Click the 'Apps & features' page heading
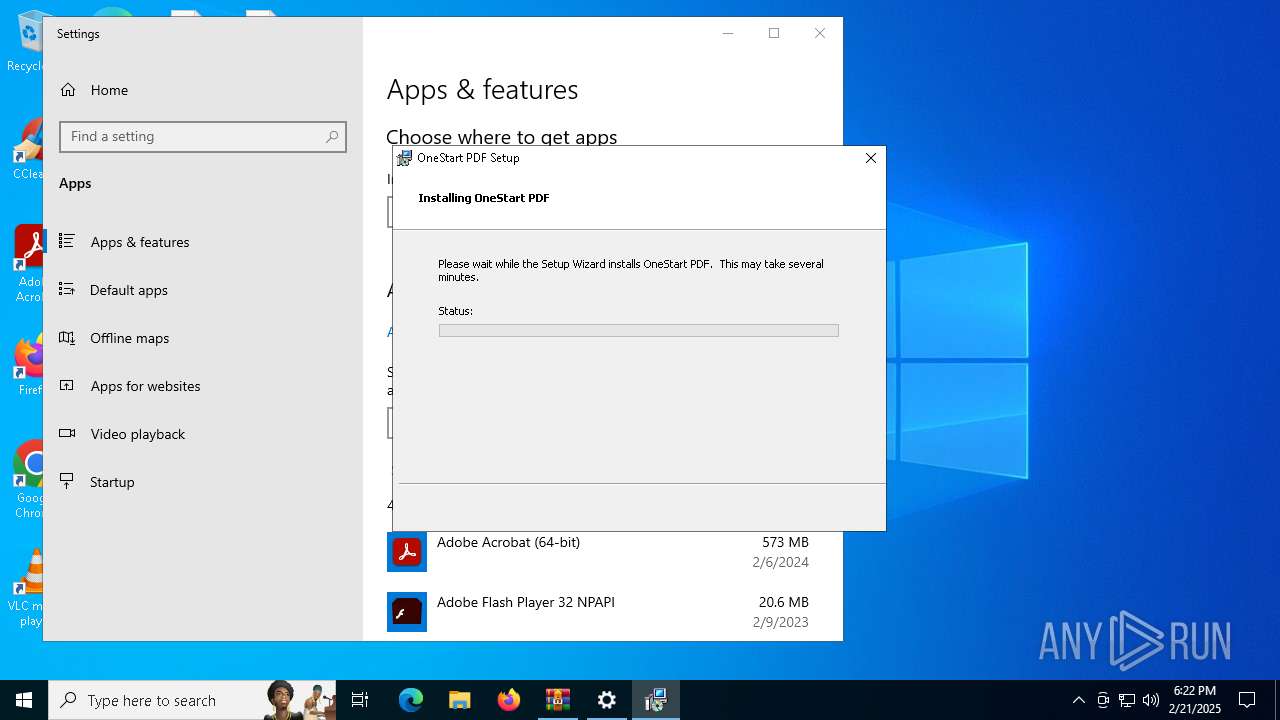The width and height of the screenshot is (1280, 720). tap(482, 90)
